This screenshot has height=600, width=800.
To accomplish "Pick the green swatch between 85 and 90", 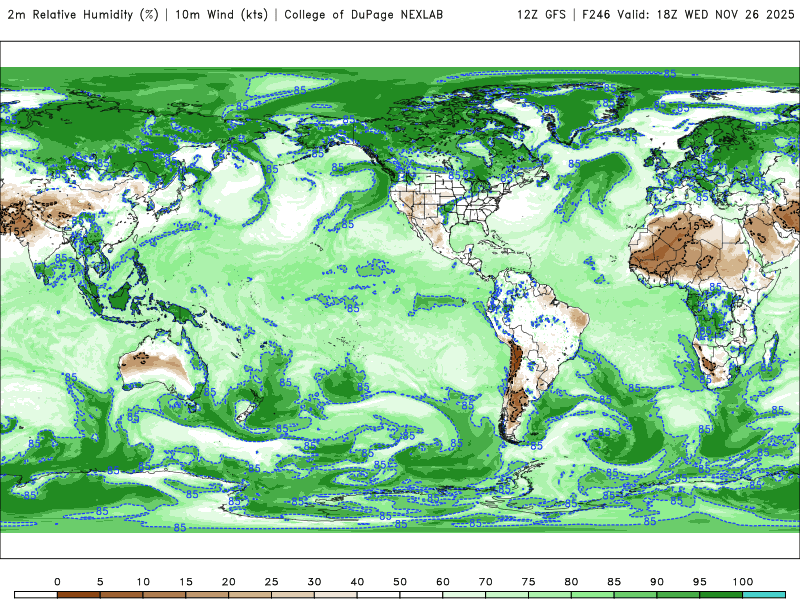I will coord(636,595).
